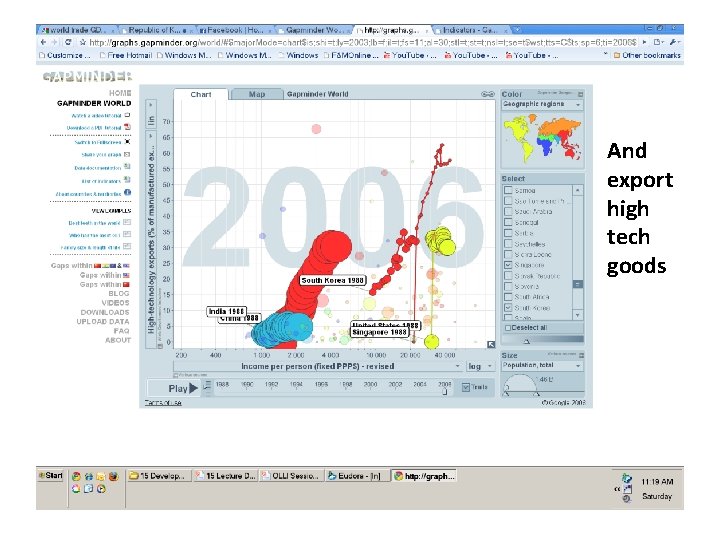The width and height of the screenshot is (720, 540).
Task: Click the Size panel options icon
Action: point(581,355)
